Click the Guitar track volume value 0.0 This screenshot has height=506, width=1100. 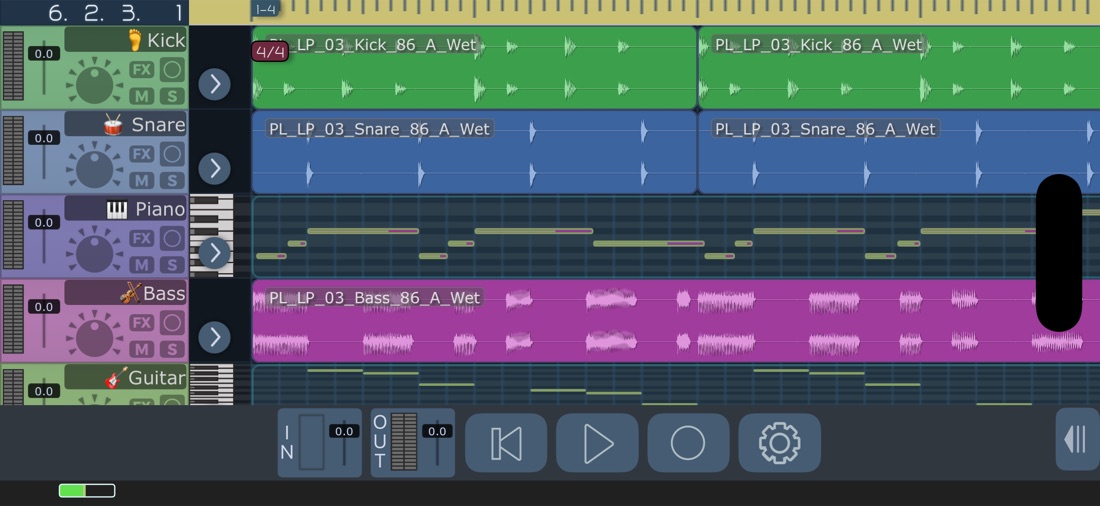pos(43,391)
